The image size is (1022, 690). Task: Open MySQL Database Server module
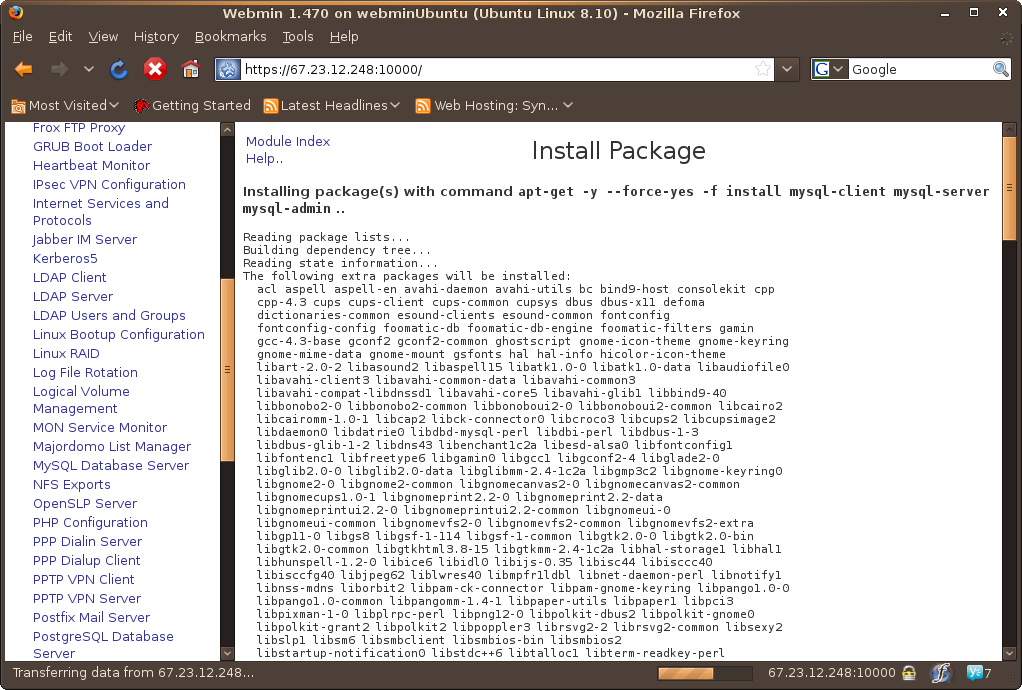[111, 465]
